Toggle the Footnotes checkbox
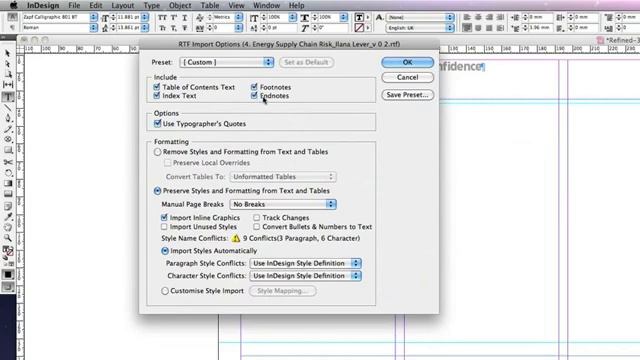Image resolution: width=640 pixels, height=360 pixels. click(254, 87)
